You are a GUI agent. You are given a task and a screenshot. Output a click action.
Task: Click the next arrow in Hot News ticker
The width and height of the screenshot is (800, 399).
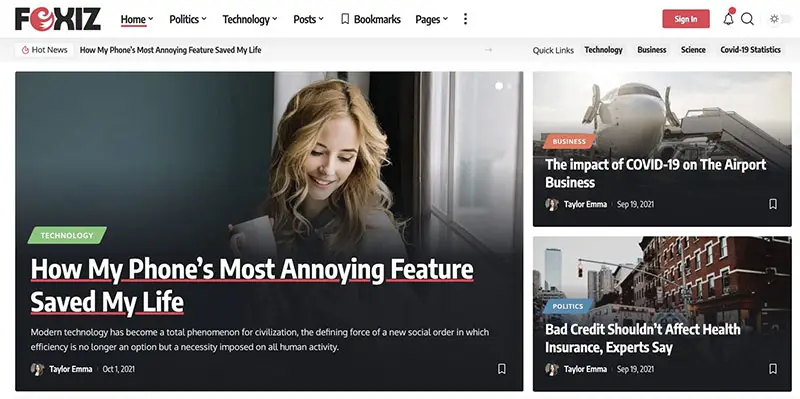488,50
